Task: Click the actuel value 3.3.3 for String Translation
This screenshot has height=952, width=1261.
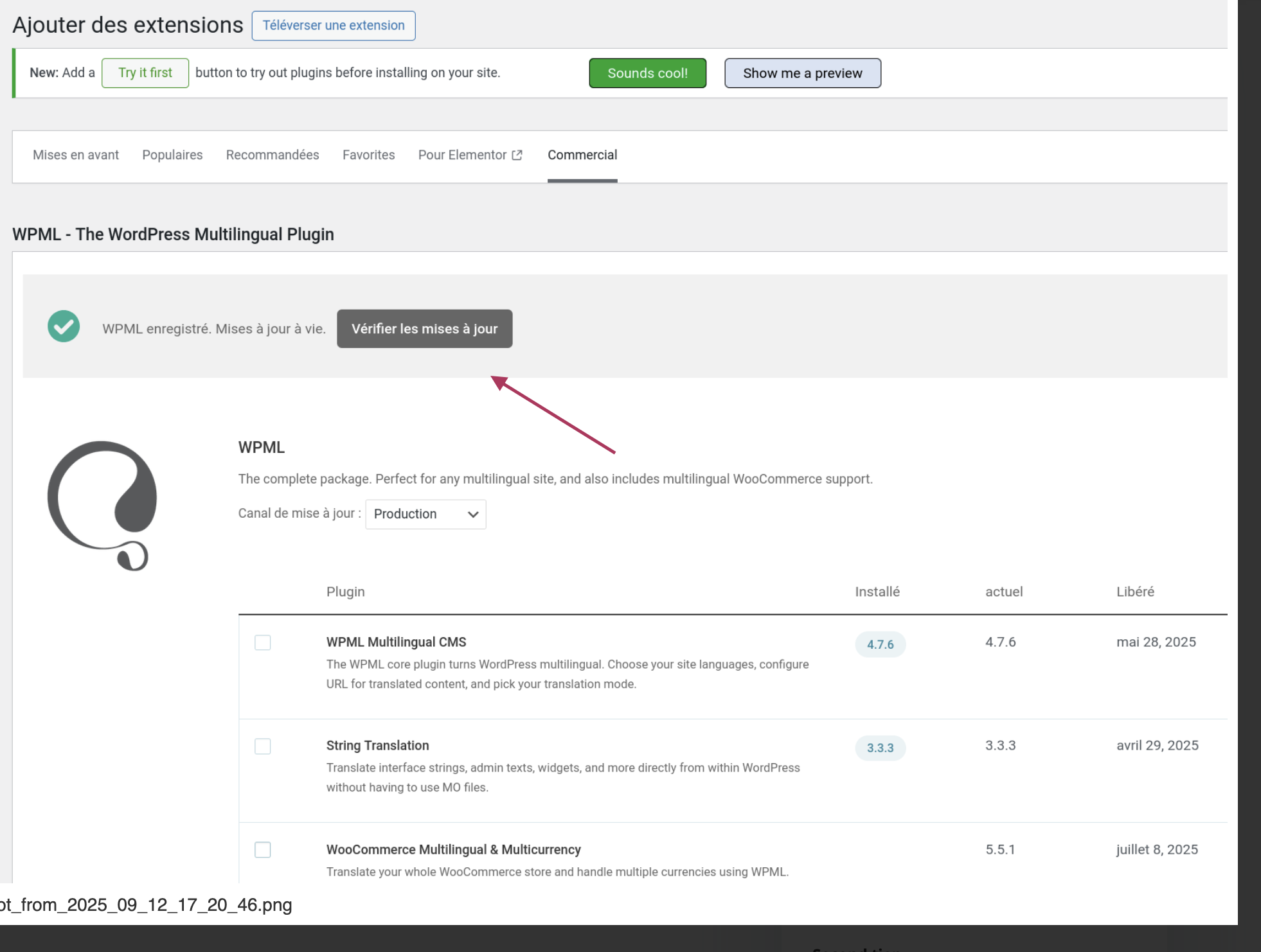Action: click(1001, 745)
